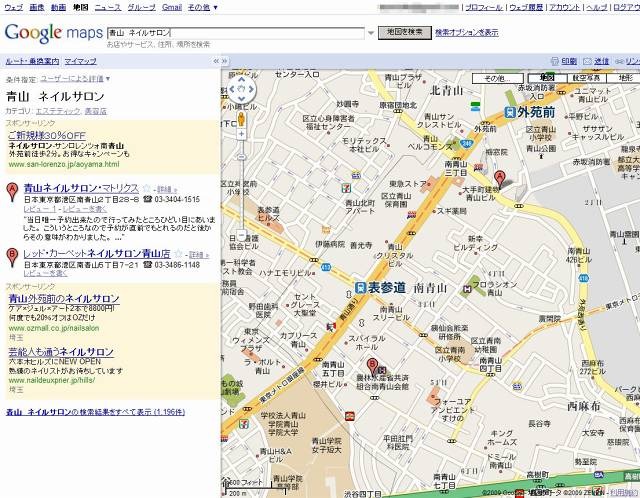Open 動画 in the top navigation
The height and width of the screenshot is (498, 640).
click(58, 7)
